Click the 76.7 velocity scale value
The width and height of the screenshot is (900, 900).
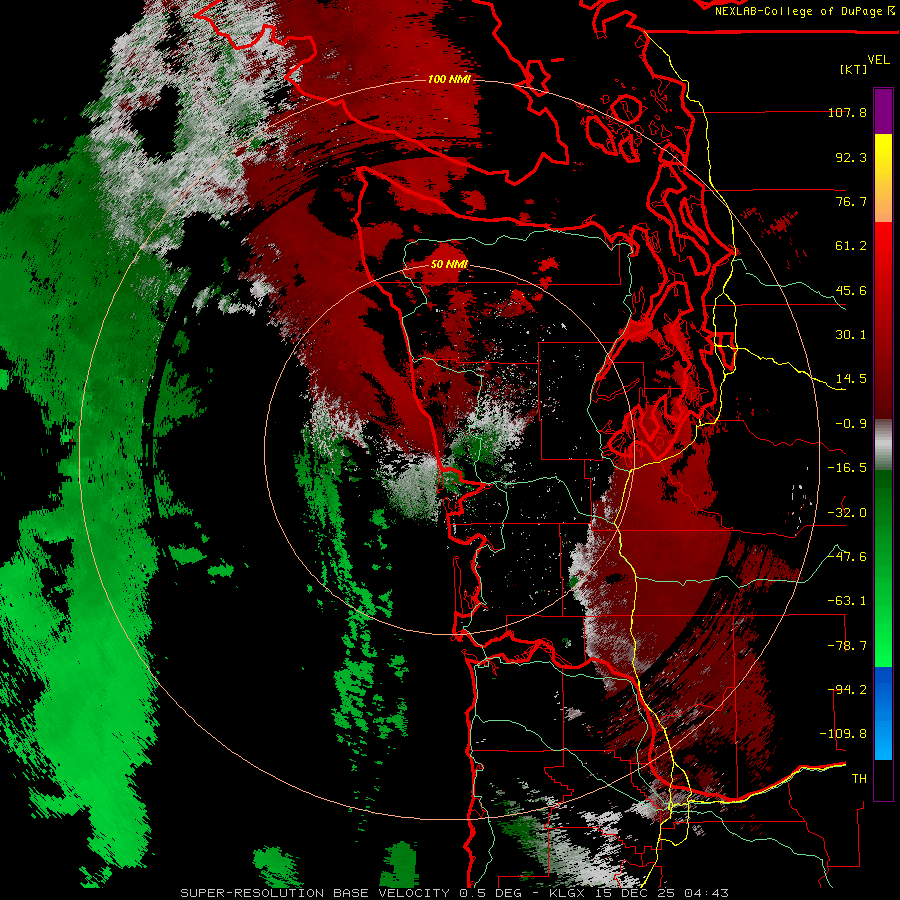pos(851,201)
